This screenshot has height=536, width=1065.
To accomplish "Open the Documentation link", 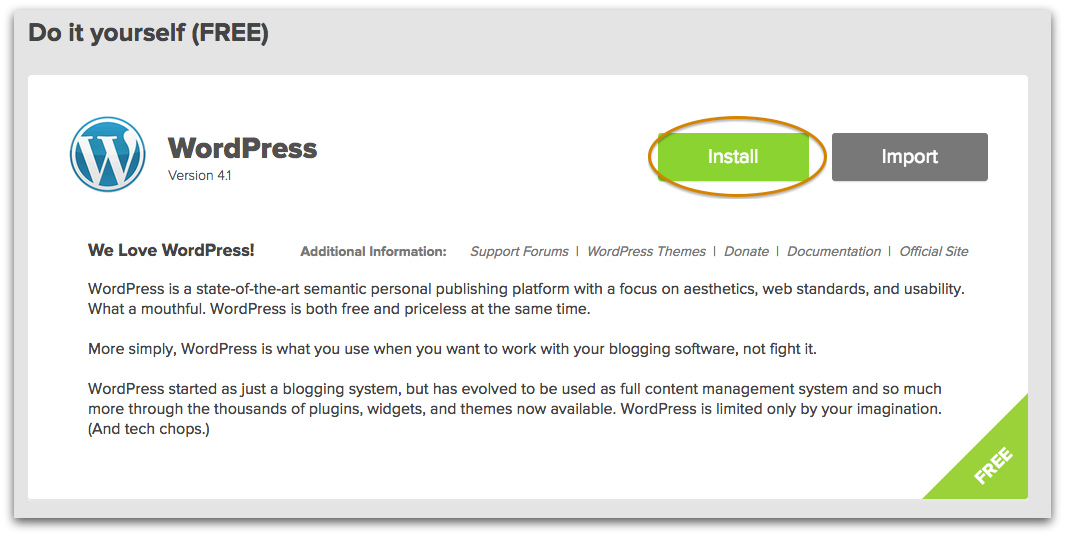I will point(833,251).
